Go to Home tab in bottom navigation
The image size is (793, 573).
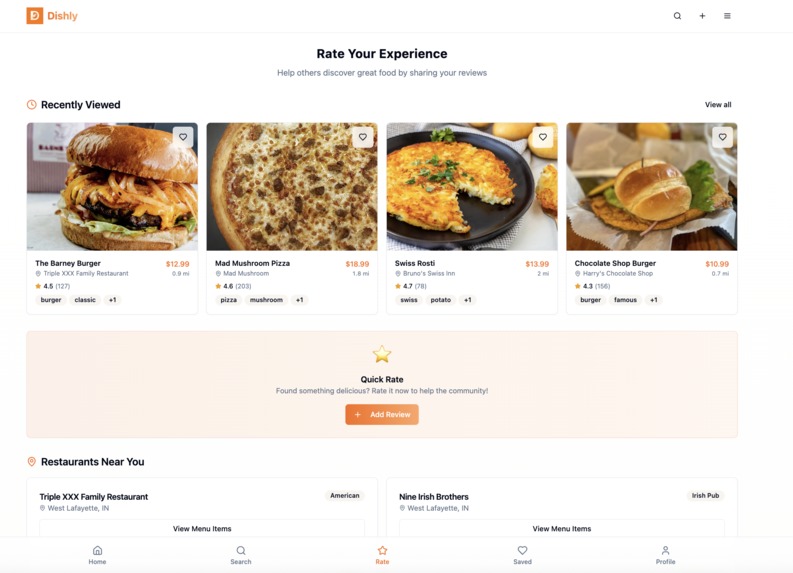[x=98, y=555]
